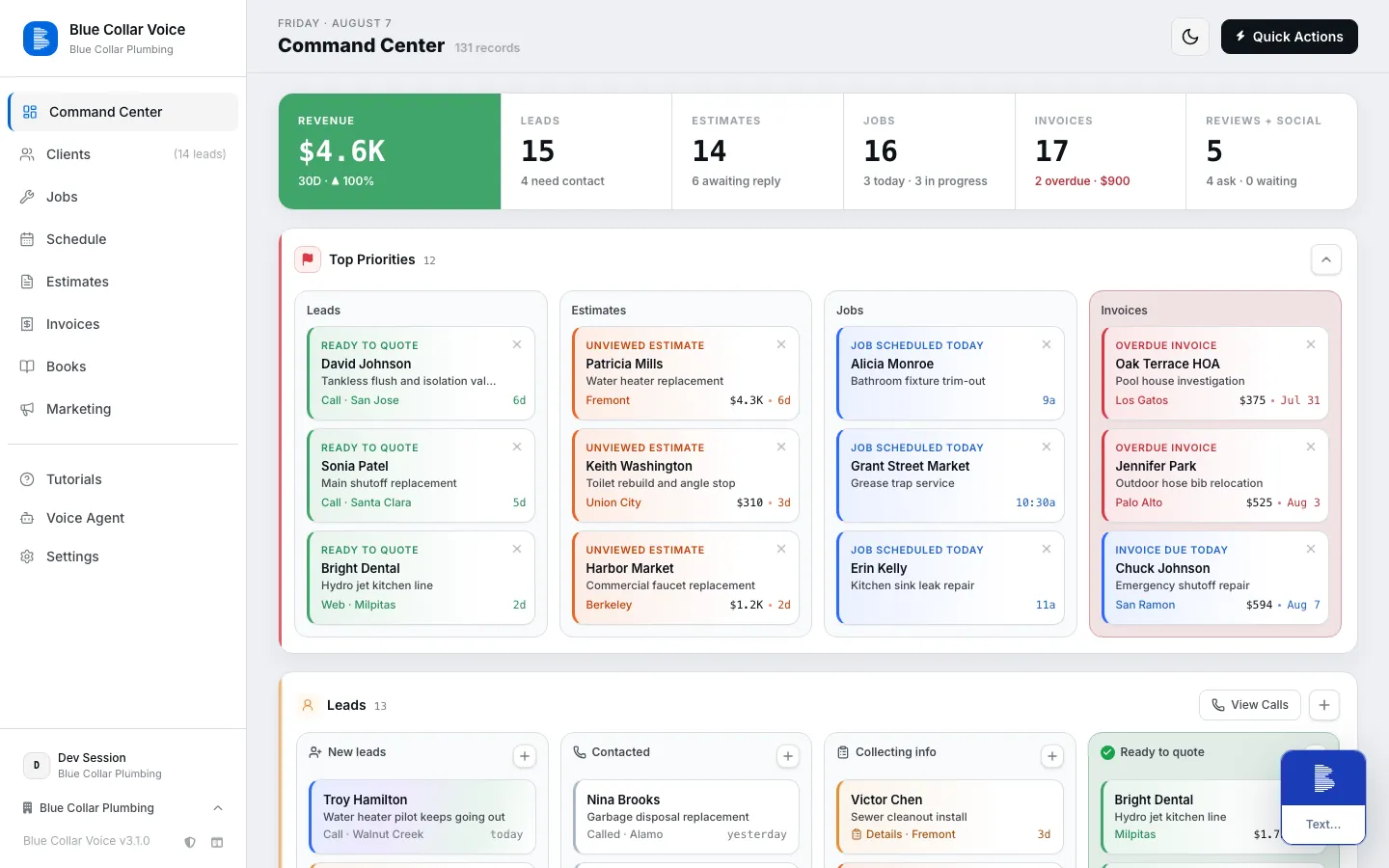This screenshot has width=1389, height=868.
Task: Click the Jobs 16 summary card
Action: coord(929,151)
